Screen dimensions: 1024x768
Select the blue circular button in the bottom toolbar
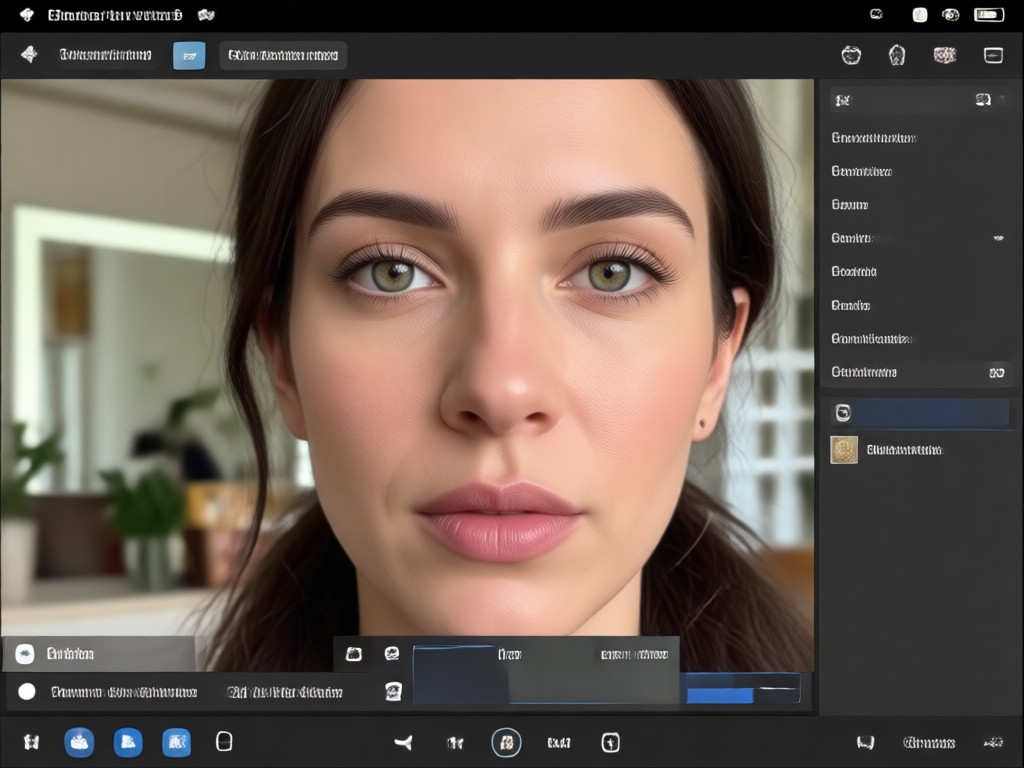[79, 743]
